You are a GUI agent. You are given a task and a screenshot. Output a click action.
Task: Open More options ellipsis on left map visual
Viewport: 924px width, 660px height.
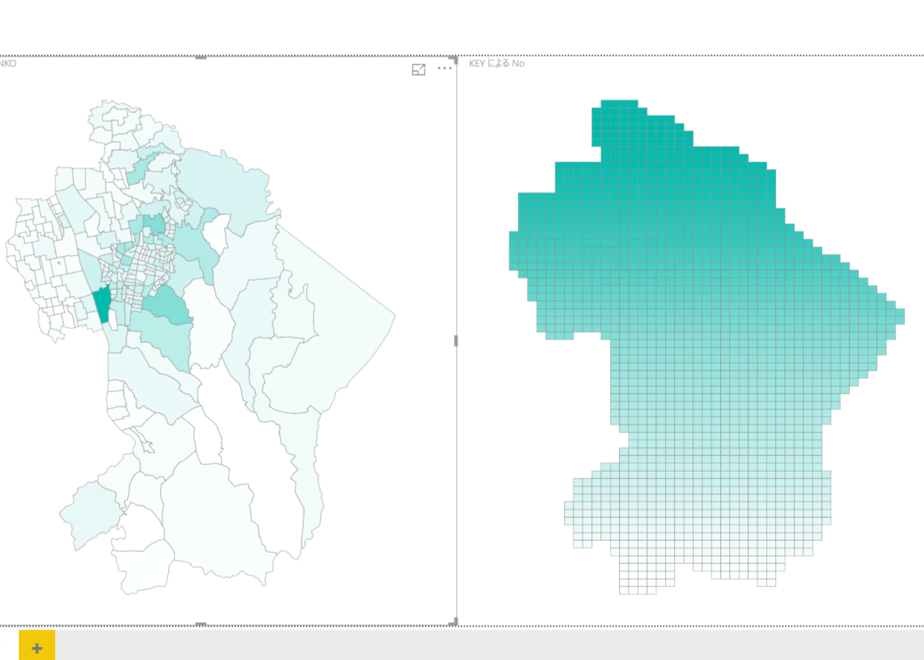click(445, 68)
